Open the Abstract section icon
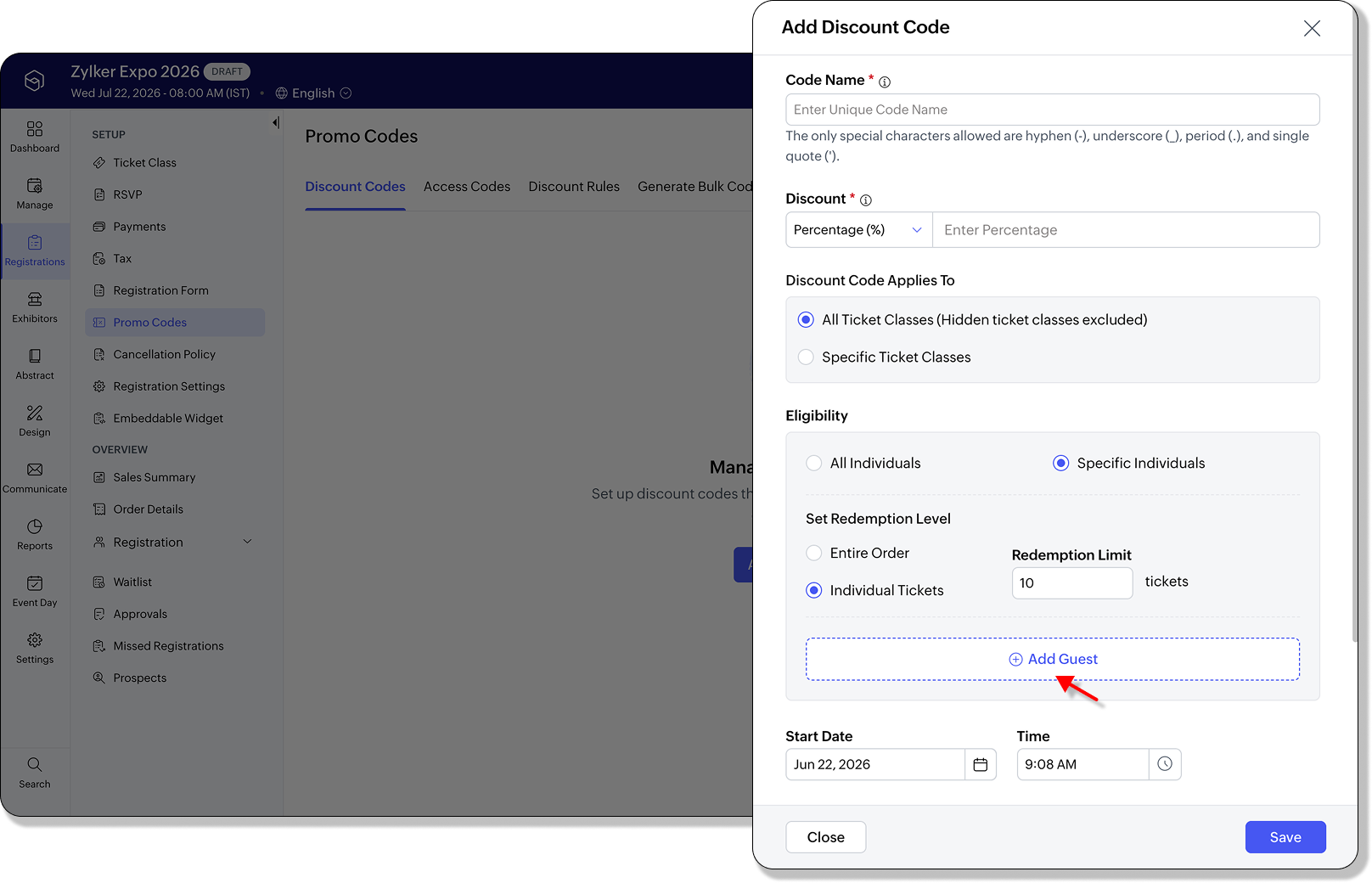1372x883 pixels. point(35,357)
